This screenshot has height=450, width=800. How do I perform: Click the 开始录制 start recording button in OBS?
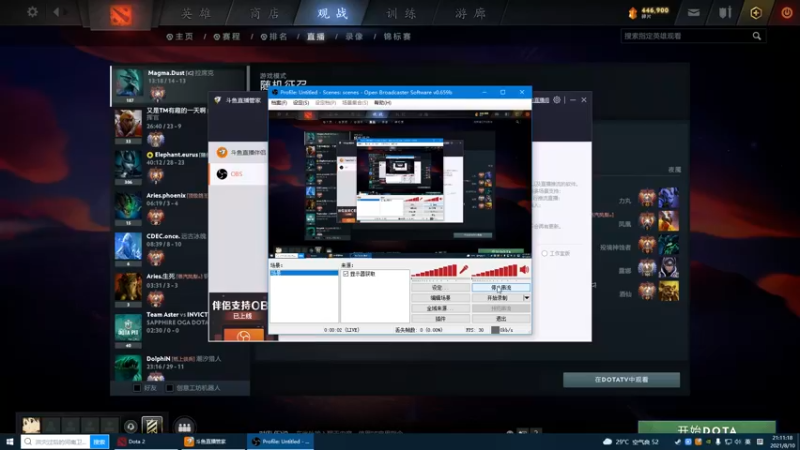coord(497,298)
